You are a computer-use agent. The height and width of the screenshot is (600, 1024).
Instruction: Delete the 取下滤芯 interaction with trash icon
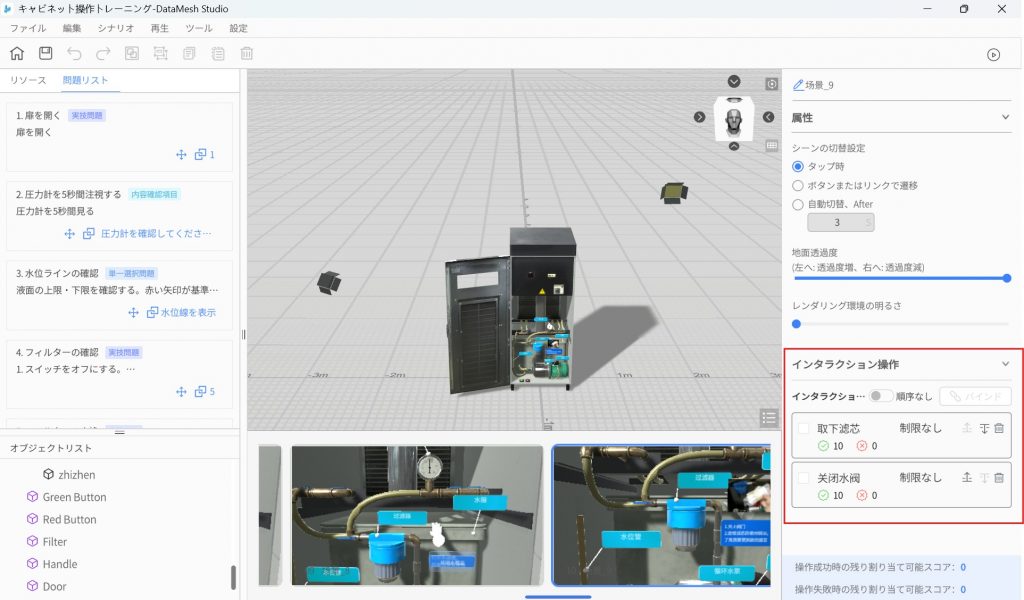click(999, 428)
